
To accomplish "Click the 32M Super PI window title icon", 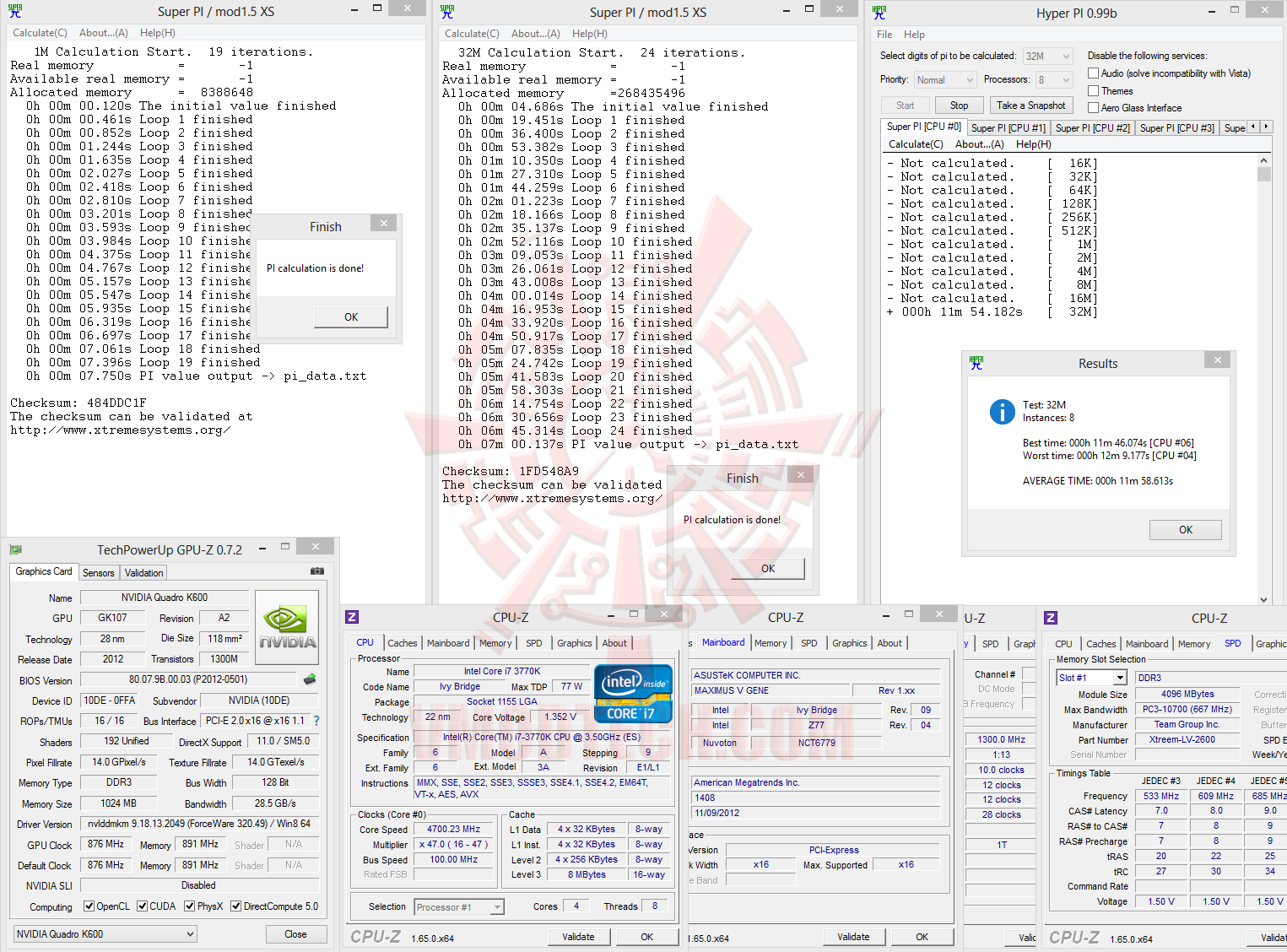I will (447, 11).
